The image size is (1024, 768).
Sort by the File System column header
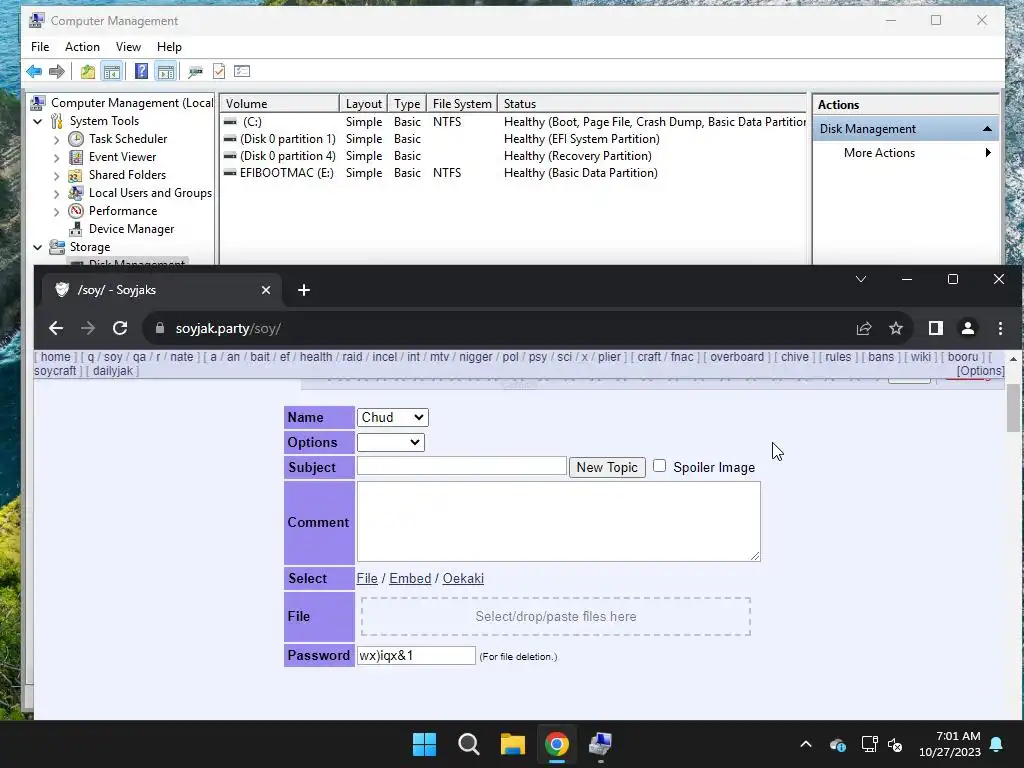click(462, 104)
